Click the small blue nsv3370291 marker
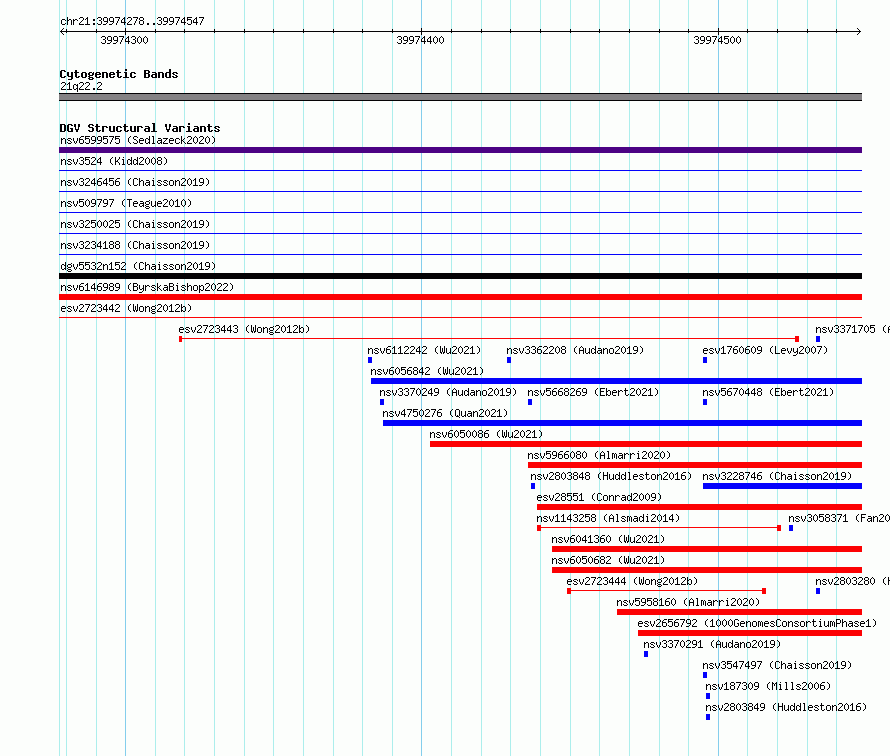This screenshot has width=890, height=756. coord(646,654)
